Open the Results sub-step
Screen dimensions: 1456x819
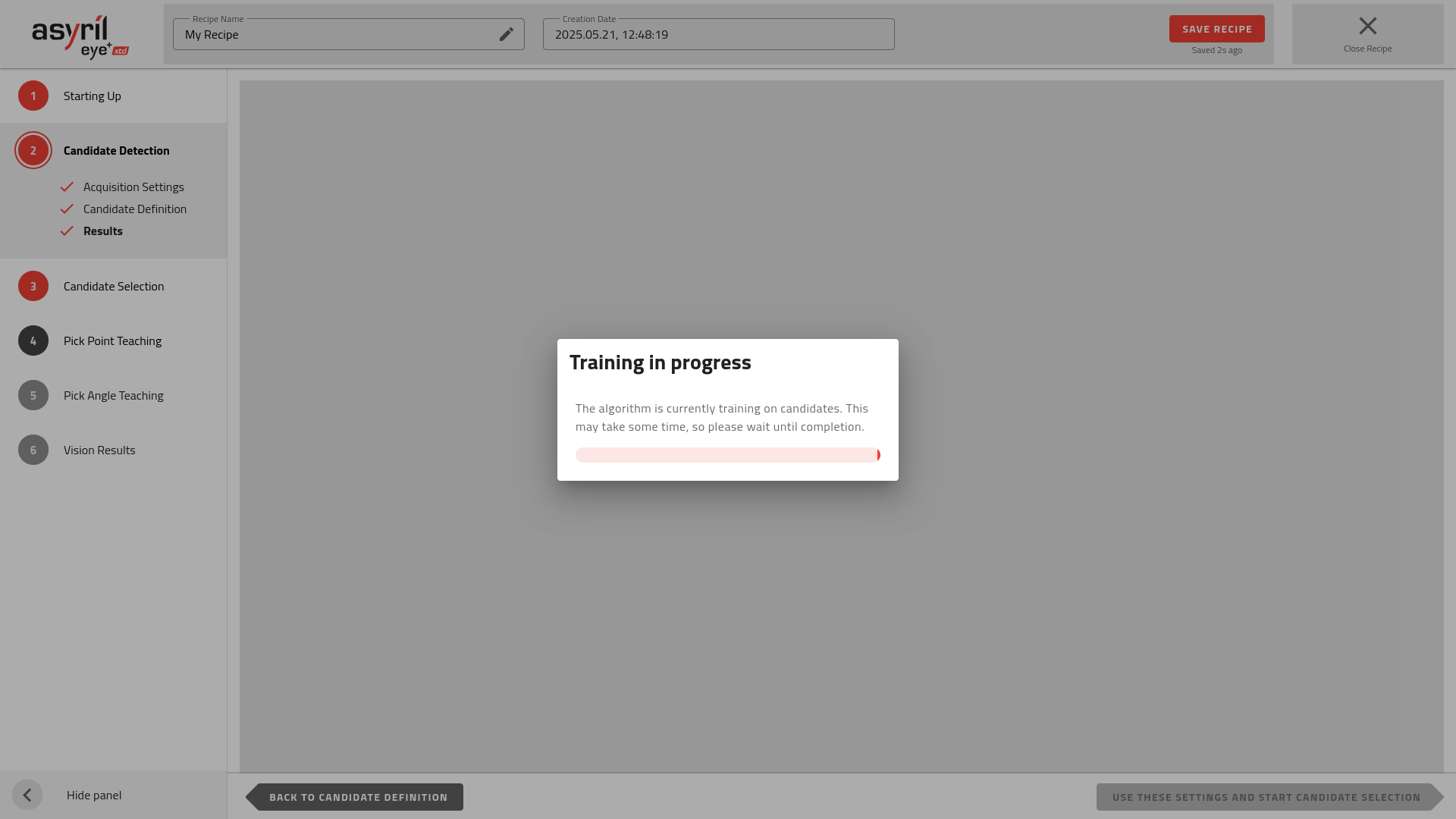pyautogui.click(x=103, y=231)
